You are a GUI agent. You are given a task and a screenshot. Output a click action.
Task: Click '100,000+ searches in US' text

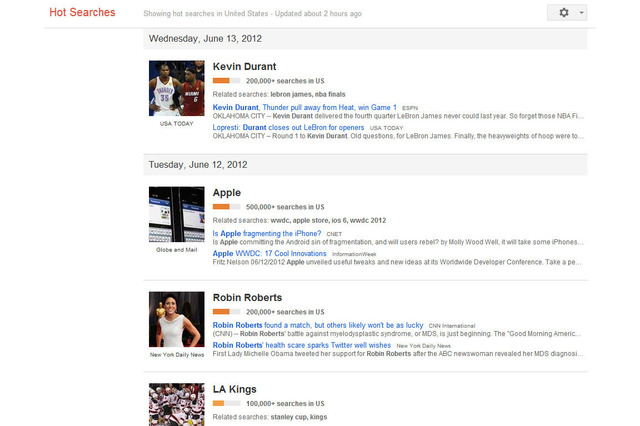[x=285, y=404]
